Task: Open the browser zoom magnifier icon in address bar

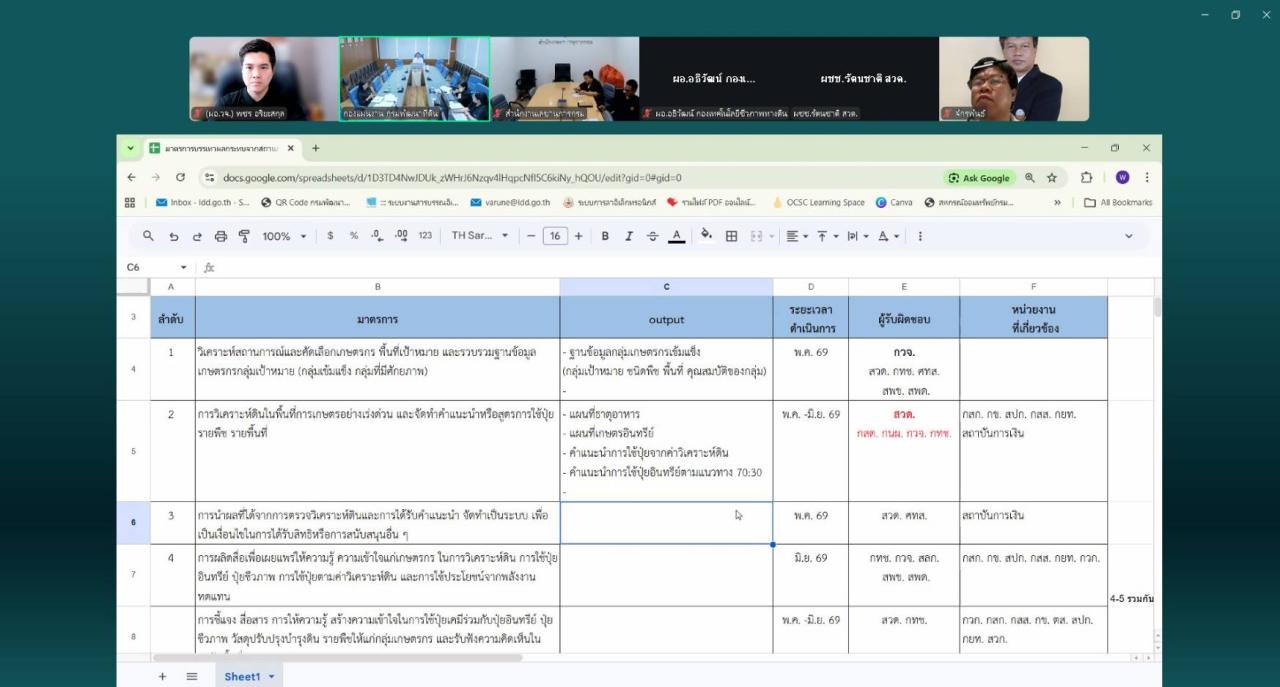Action: click(x=1030, y=177)
